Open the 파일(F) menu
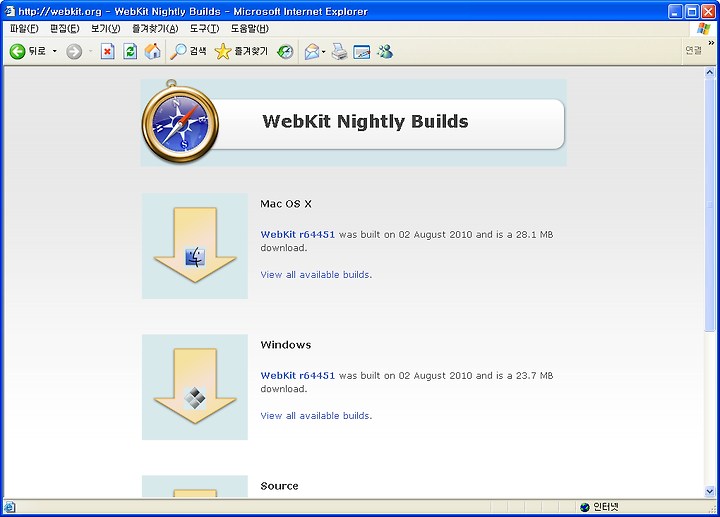This screenshot has width=720, height=517. click(x=24, y=28)
